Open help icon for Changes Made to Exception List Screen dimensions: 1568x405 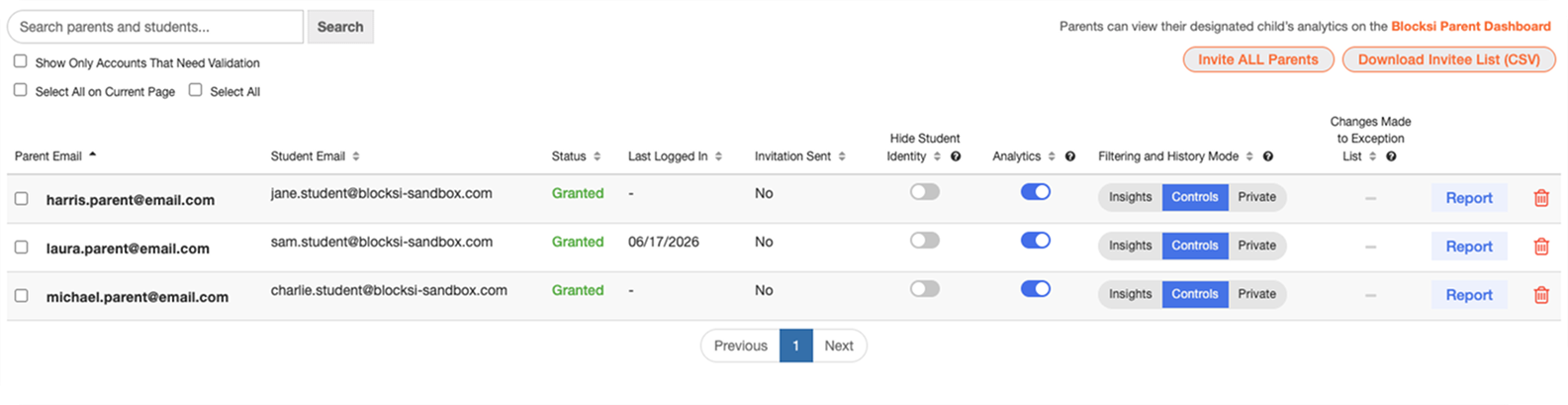[x=1391, y=156]
